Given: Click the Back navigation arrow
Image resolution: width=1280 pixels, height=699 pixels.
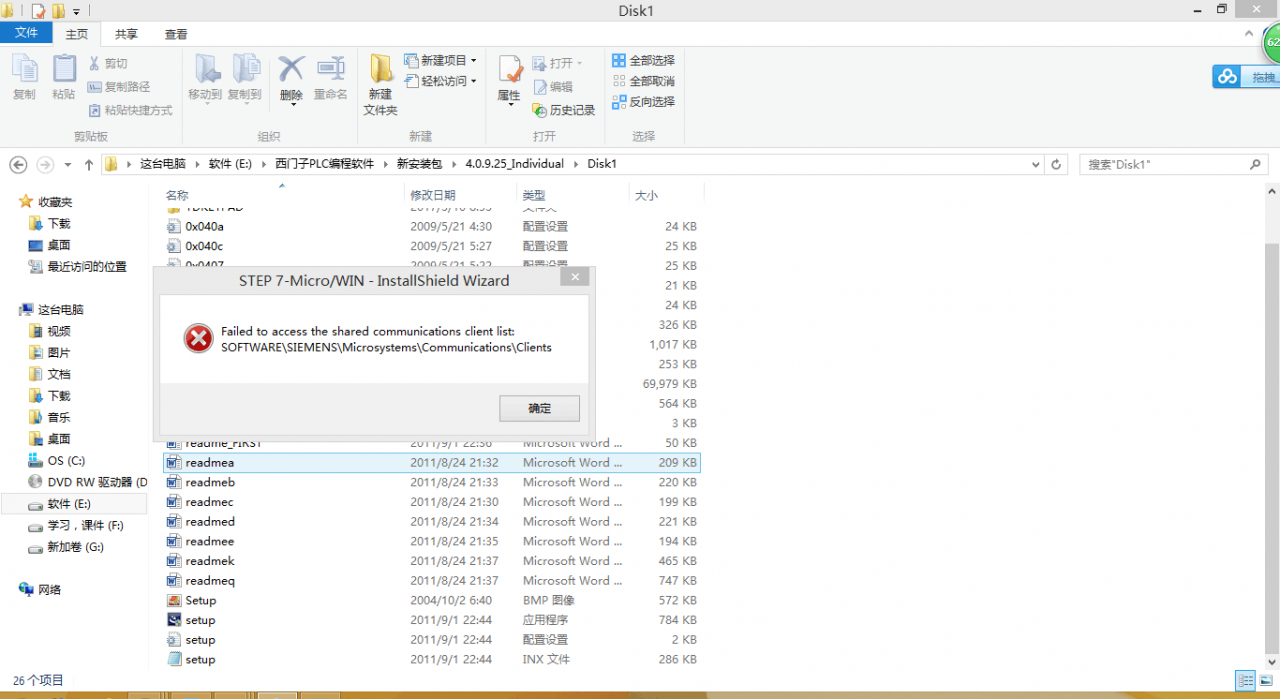Looking at the screenshot, I should [x=17, y=164].
